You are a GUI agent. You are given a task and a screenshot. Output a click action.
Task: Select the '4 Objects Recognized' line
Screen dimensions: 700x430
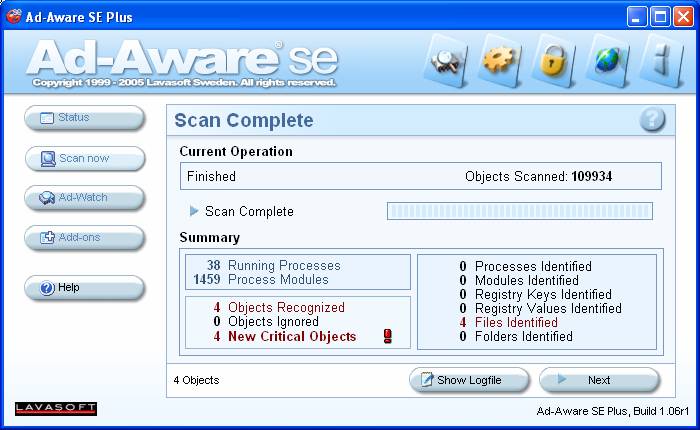coord(279,308)
